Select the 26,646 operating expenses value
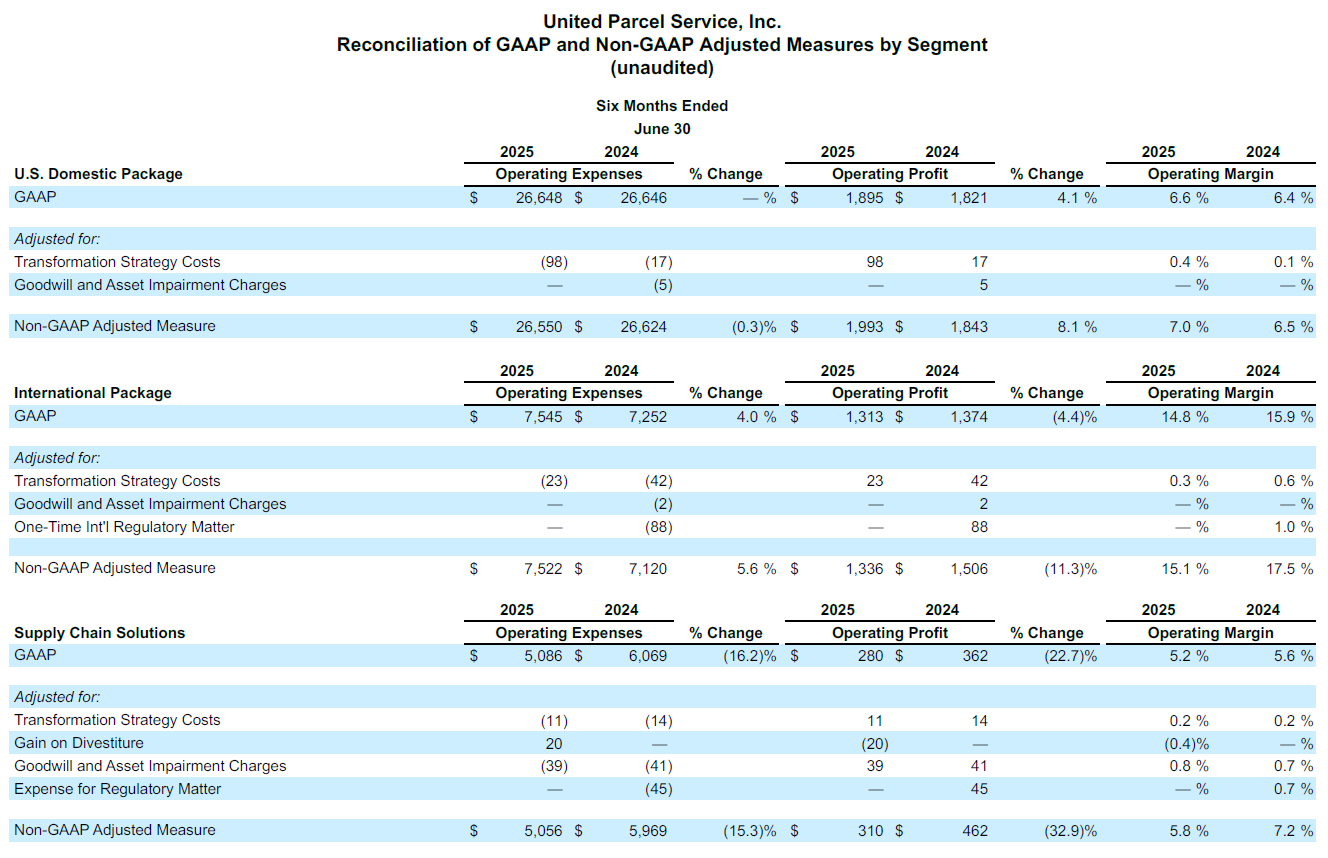The width and height of the screenshot is (1328, 858). (x=643, y=198)
